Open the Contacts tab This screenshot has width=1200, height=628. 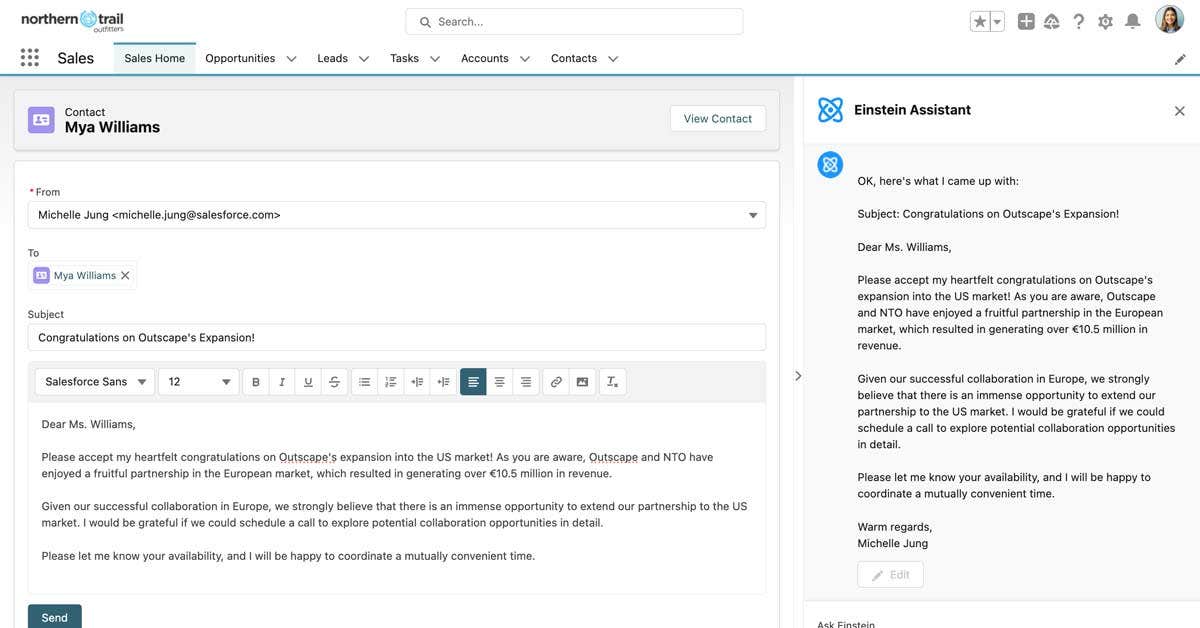tap(576, 58)
